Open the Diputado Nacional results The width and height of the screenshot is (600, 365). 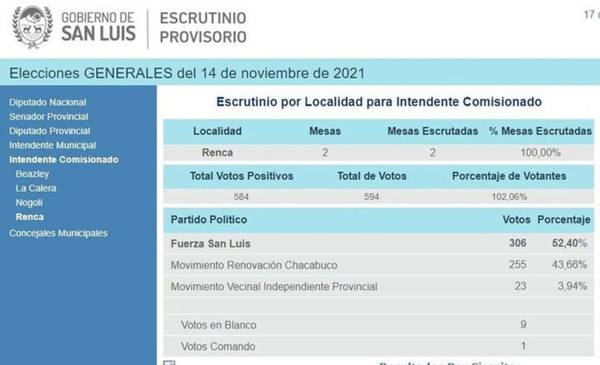click(48, 102)
